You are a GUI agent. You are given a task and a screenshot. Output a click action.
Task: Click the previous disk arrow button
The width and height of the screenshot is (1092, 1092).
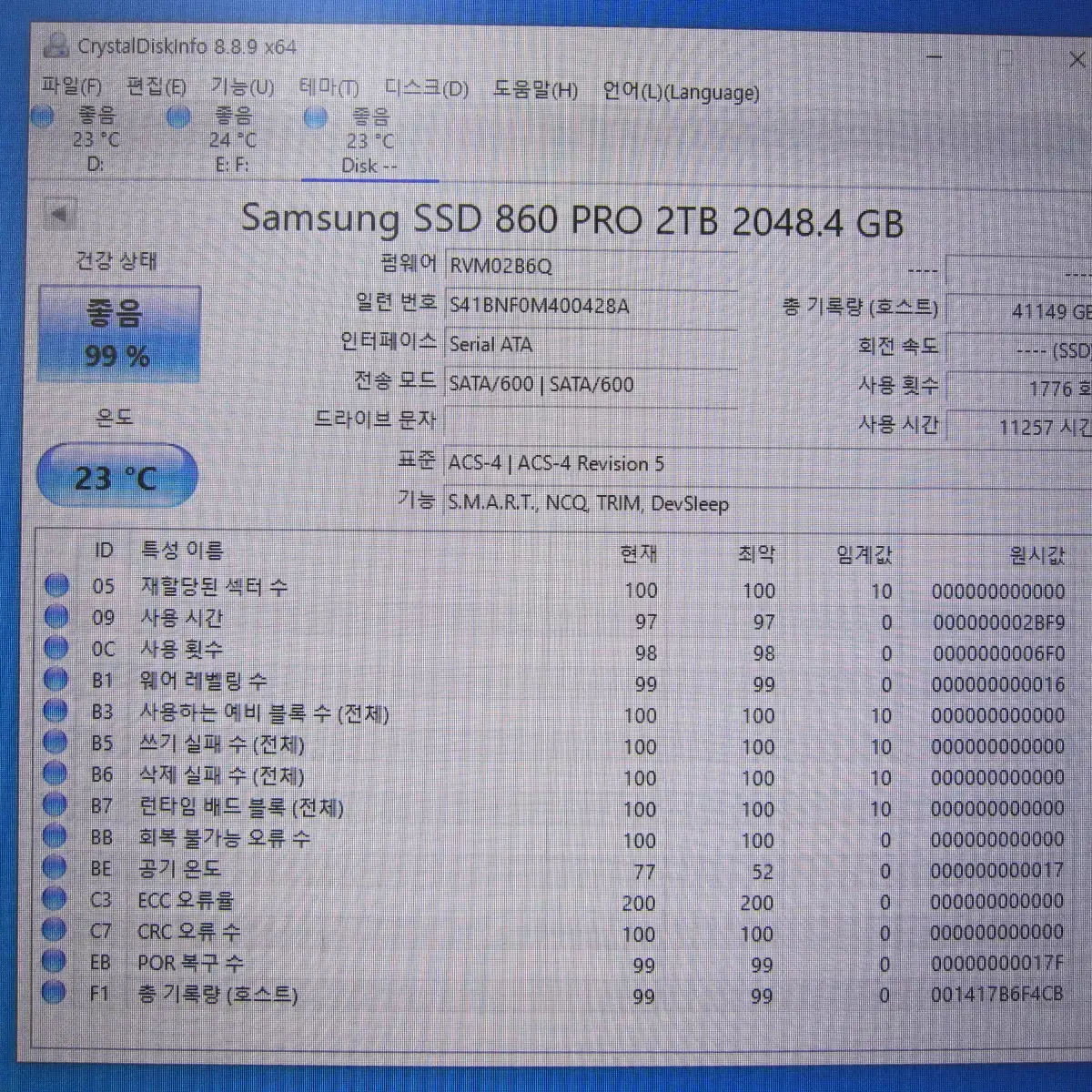pos(59,215)
